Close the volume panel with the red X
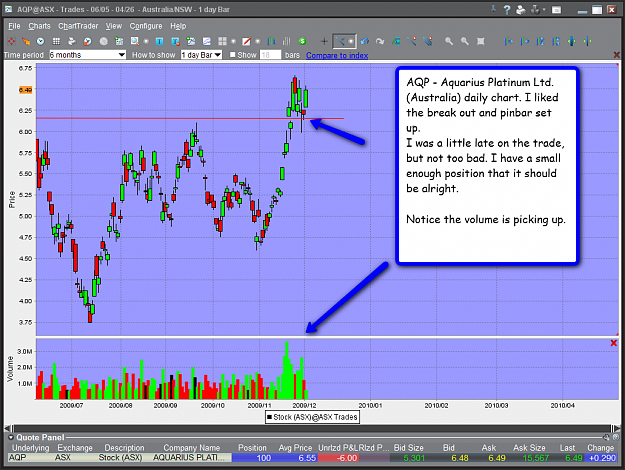Screen dimensions: 625x470 [614, 343]
